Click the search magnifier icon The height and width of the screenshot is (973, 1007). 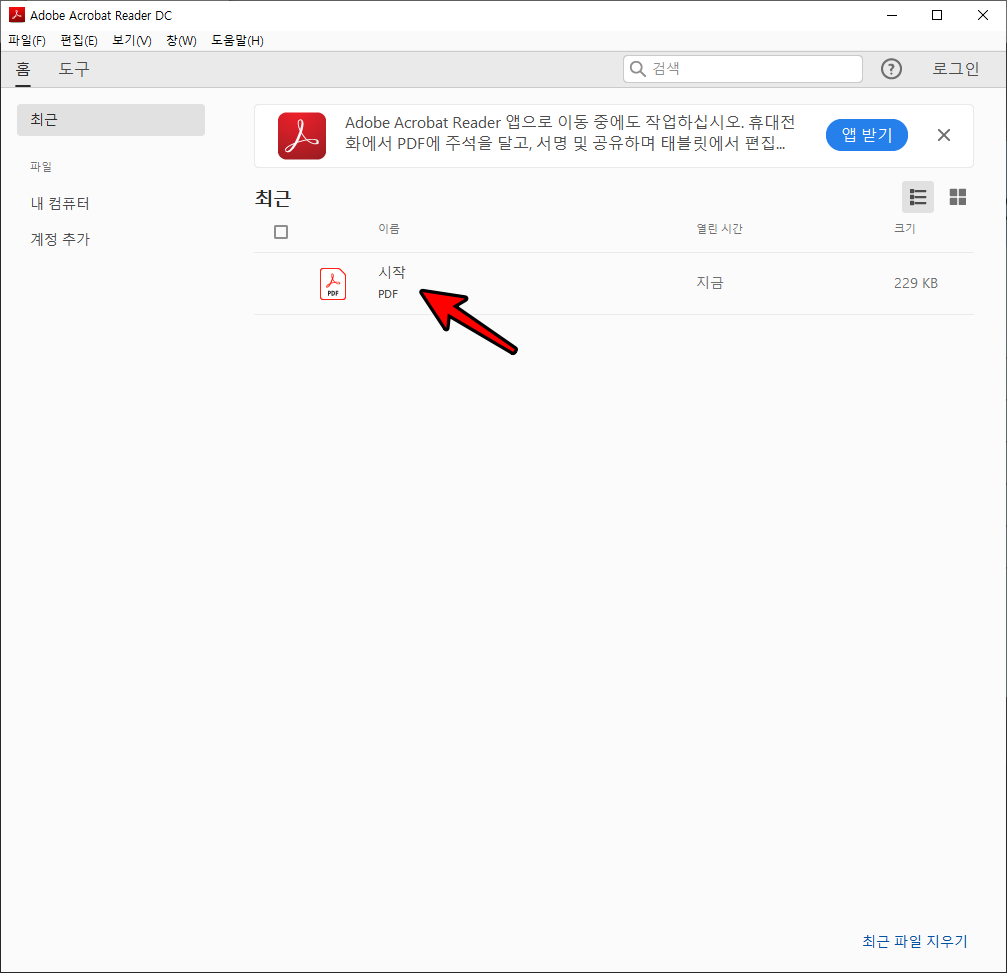point(637,69)
